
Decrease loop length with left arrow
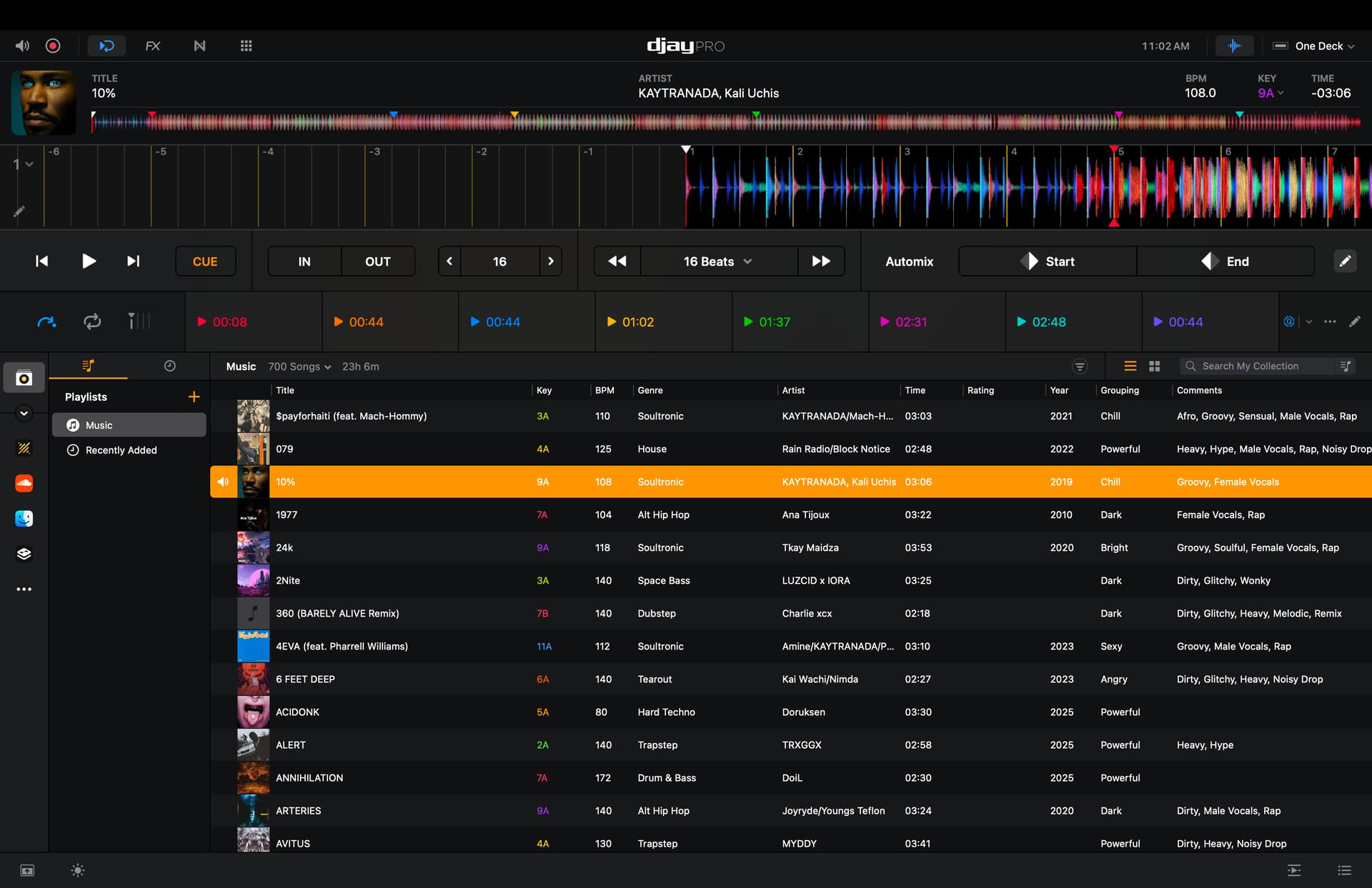[x=449, y=261]
